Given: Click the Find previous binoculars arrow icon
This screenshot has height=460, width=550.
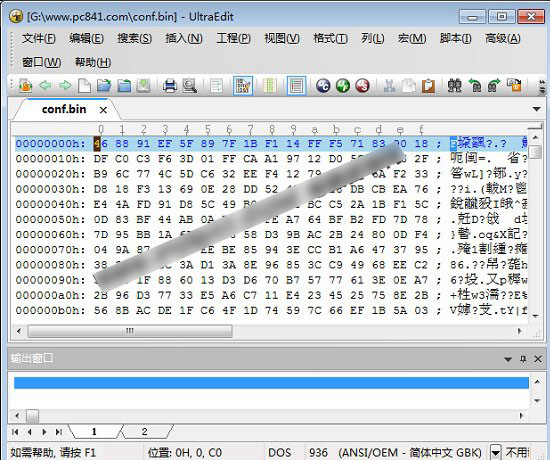Looking at the screenshot, I should 475,85.
